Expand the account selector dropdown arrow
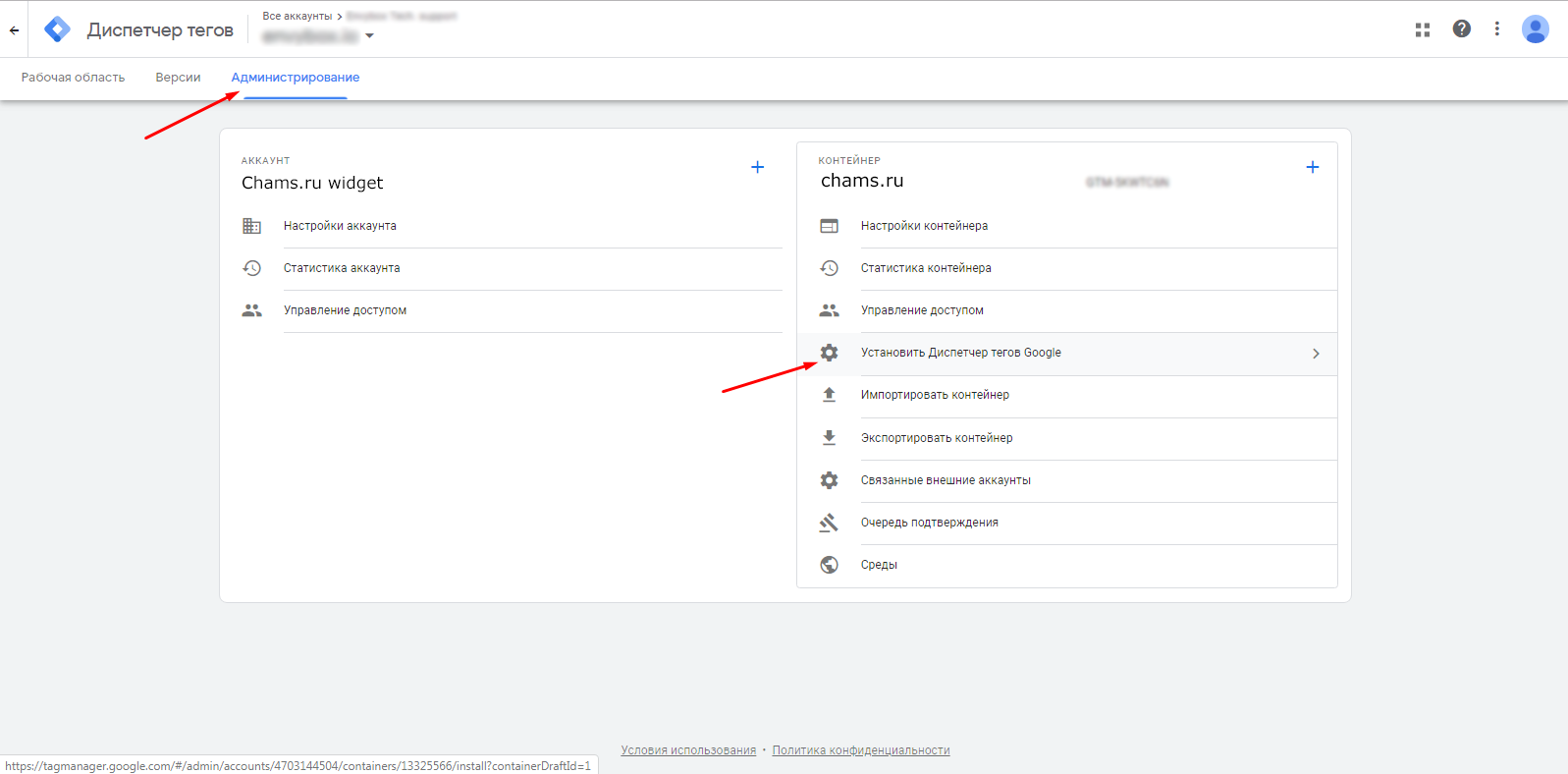Viewport: 1568px width, 774px height. (370, 36)
